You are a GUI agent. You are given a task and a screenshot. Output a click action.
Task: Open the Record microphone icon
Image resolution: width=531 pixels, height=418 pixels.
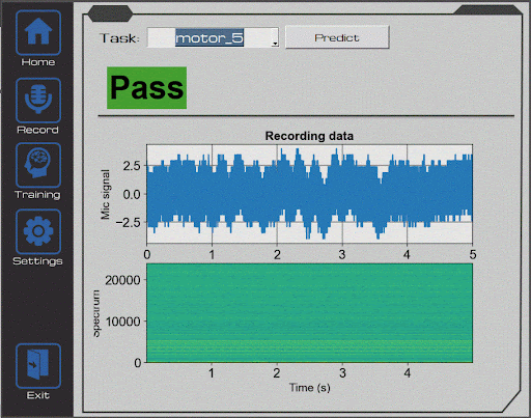tap(38, 100)
